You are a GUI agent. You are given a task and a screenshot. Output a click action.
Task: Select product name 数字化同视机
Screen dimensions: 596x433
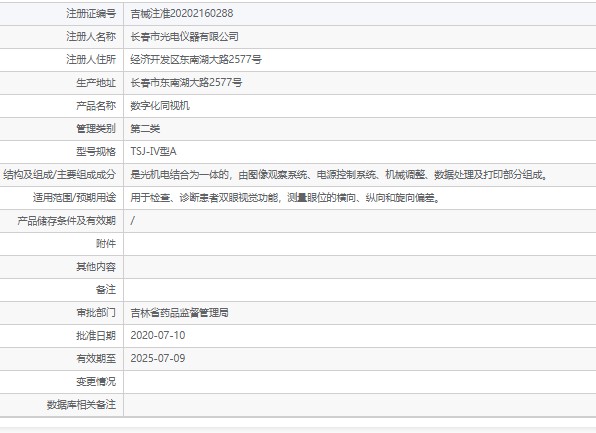point(160,106)
